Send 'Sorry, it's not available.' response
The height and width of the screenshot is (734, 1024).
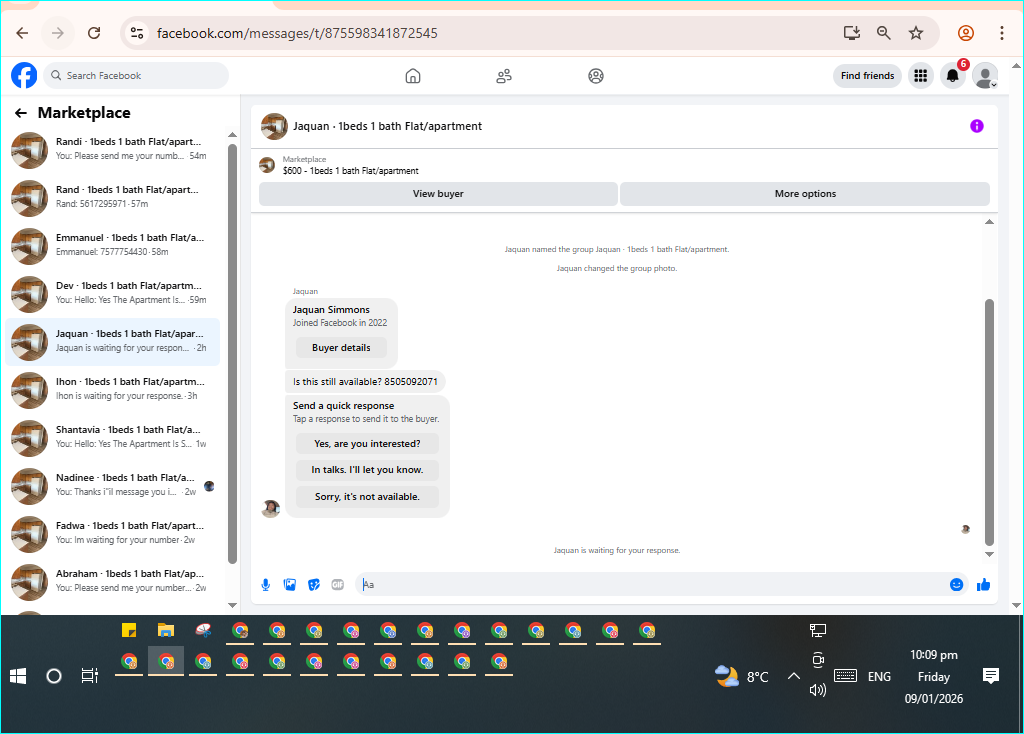367,496
